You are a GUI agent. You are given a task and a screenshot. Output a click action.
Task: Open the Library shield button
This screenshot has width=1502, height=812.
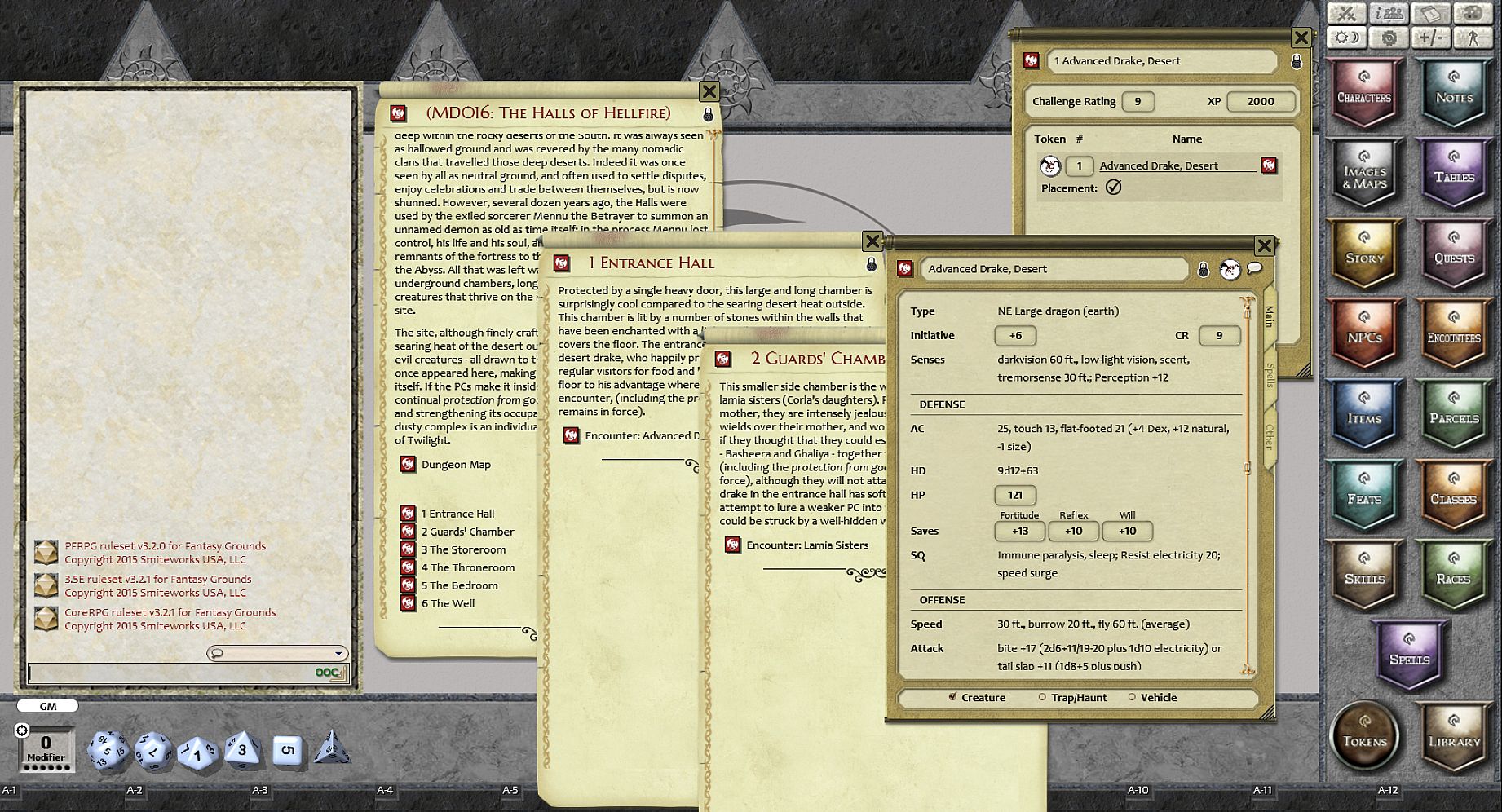[1454, 736]
